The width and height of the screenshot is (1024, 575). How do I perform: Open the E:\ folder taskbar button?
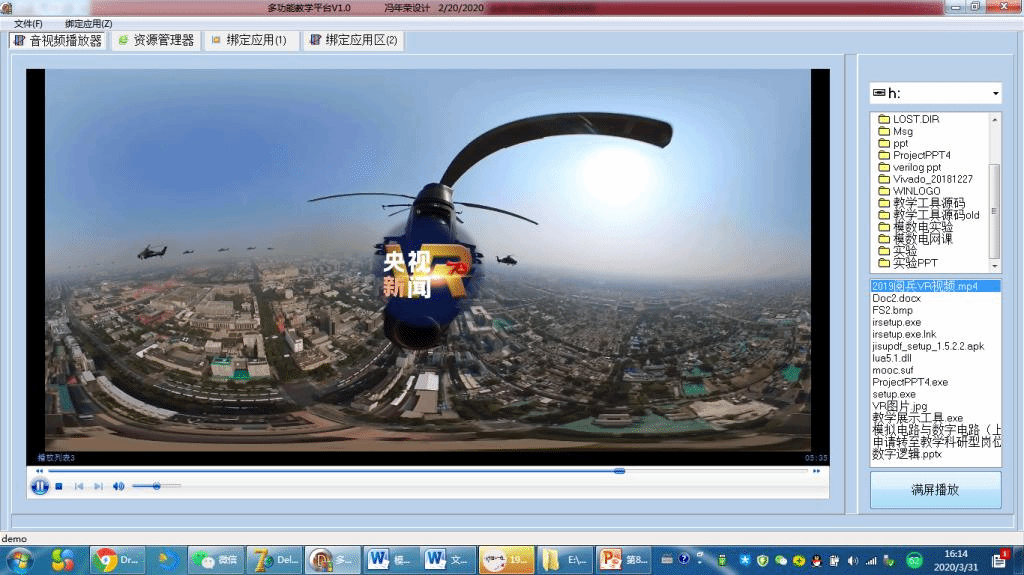(566, 560)
